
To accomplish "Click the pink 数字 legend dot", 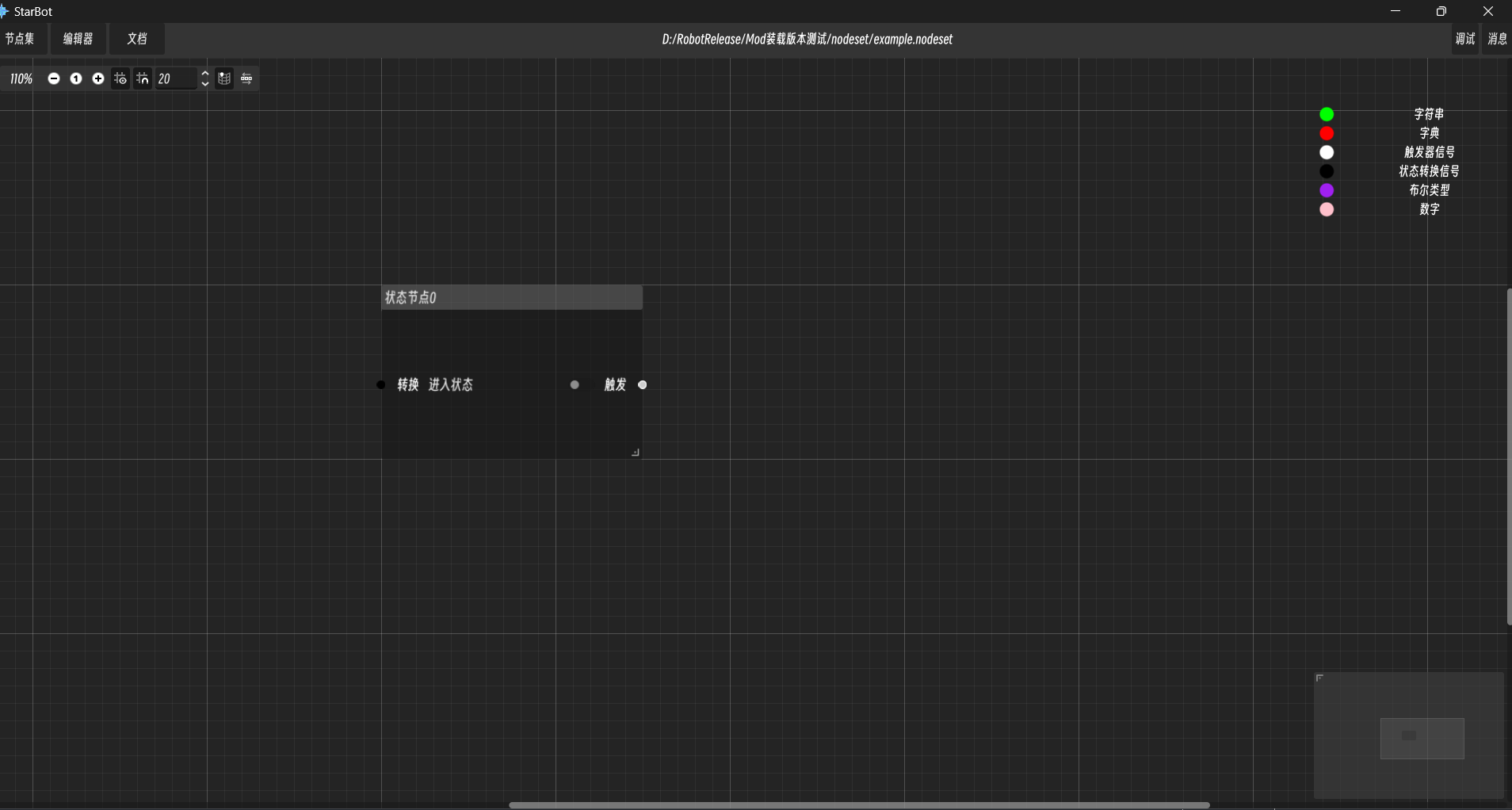I will [x=1327, y=209].
